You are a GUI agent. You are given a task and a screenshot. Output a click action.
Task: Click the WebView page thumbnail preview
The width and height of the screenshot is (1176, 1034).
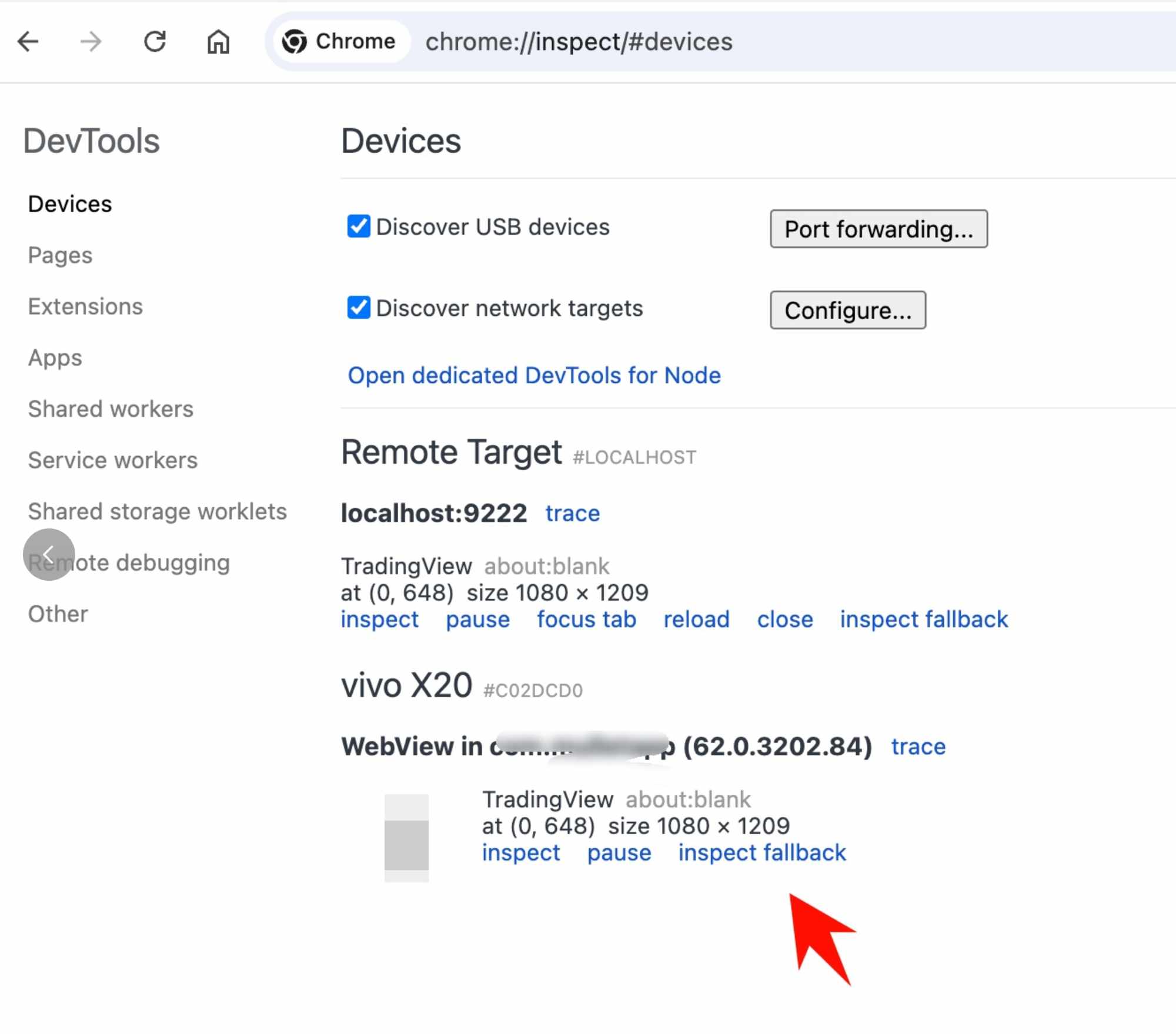[x=406, y=838]
